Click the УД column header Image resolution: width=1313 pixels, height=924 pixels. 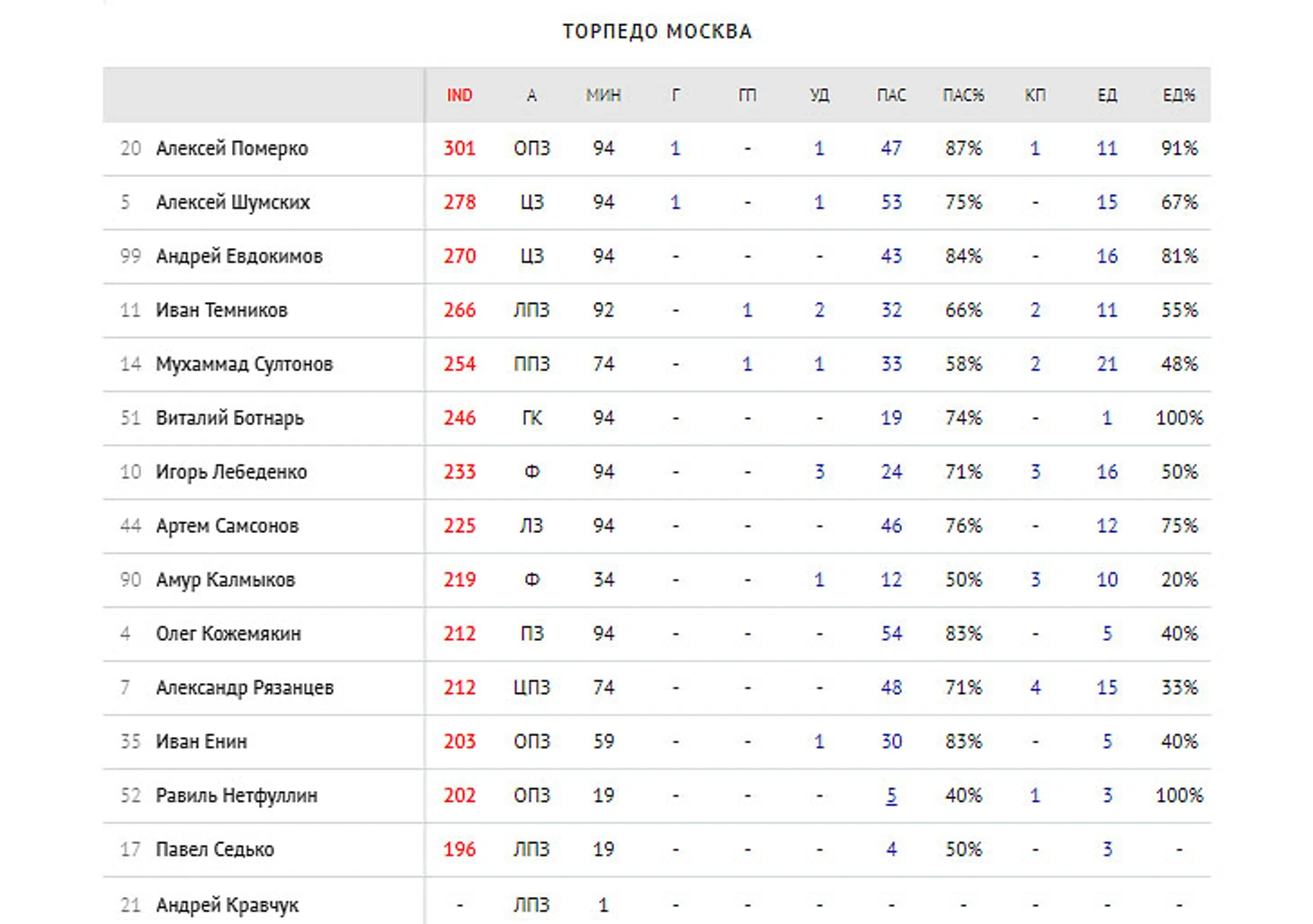point(819,95)
